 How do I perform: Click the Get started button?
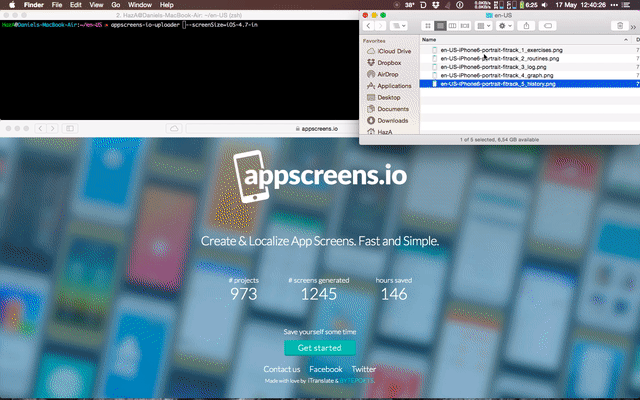(320, 348)
